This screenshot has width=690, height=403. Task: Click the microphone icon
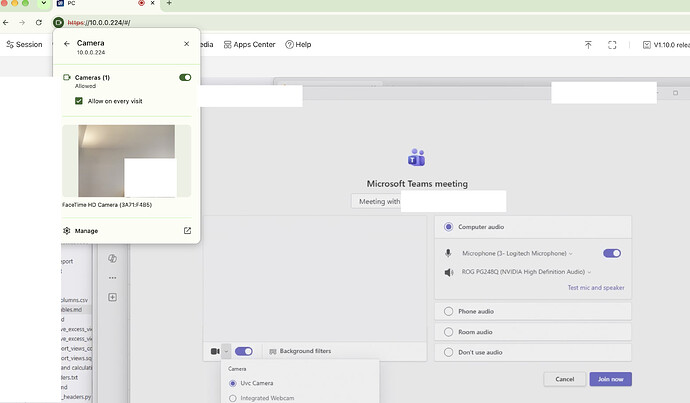(448, 253)
